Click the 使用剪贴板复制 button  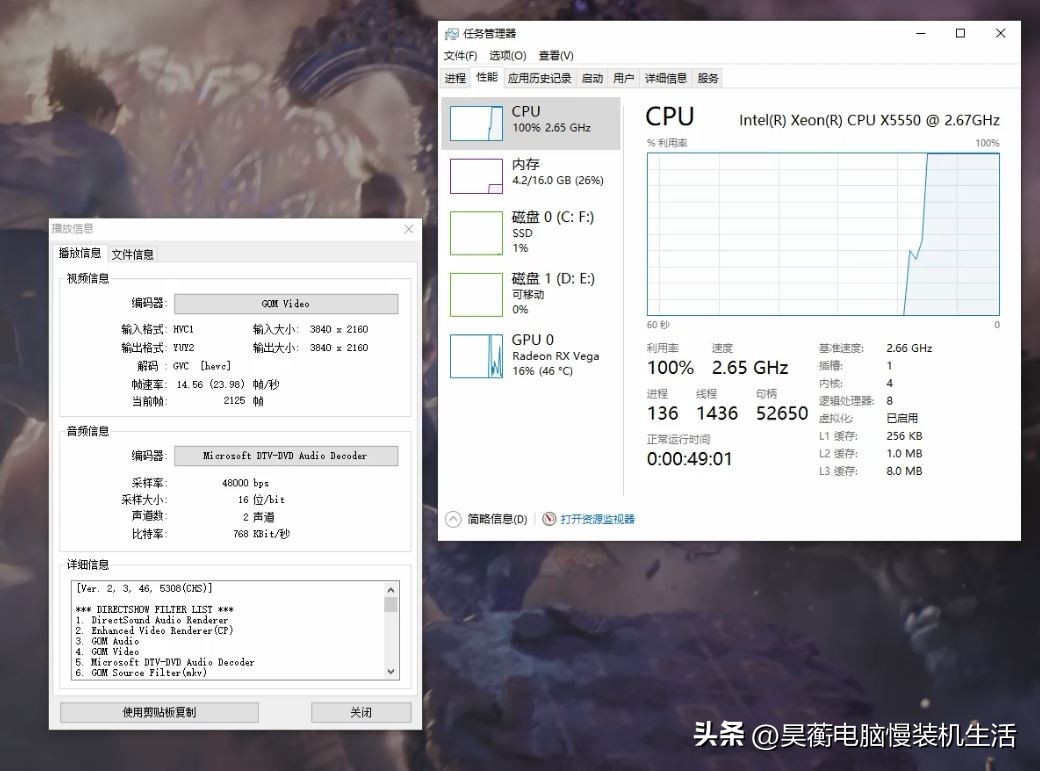click(158, 712)
